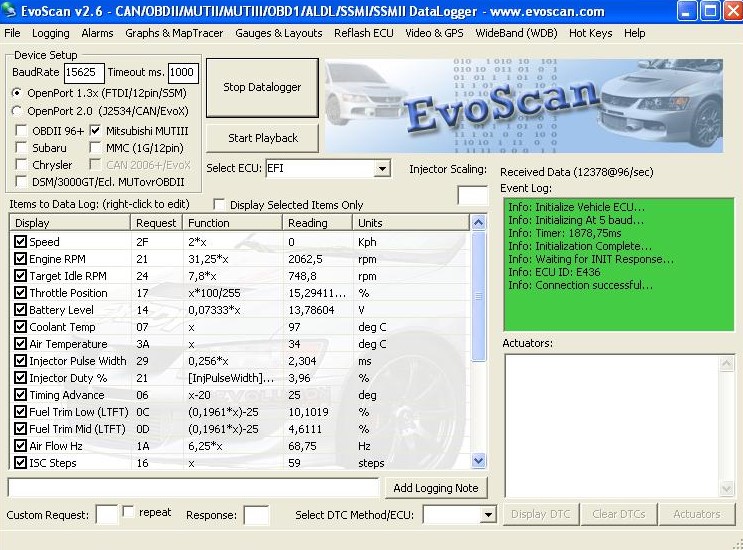Toggle the repeat checkbox
This screenshot has width=743, height=550.
pyautogui.click(x=128, y=512)
